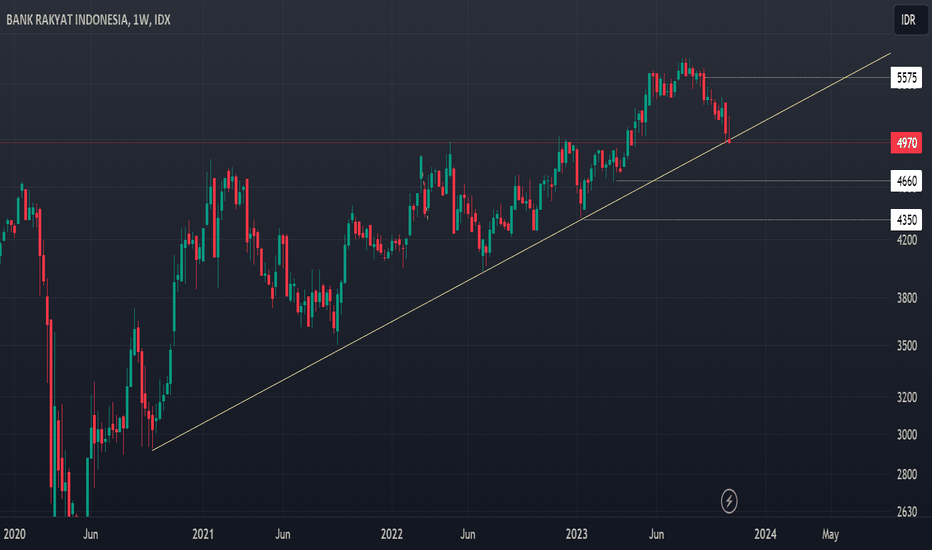932x550 pixels.
Task: Select the 4660 price level label
Action: 906,181
